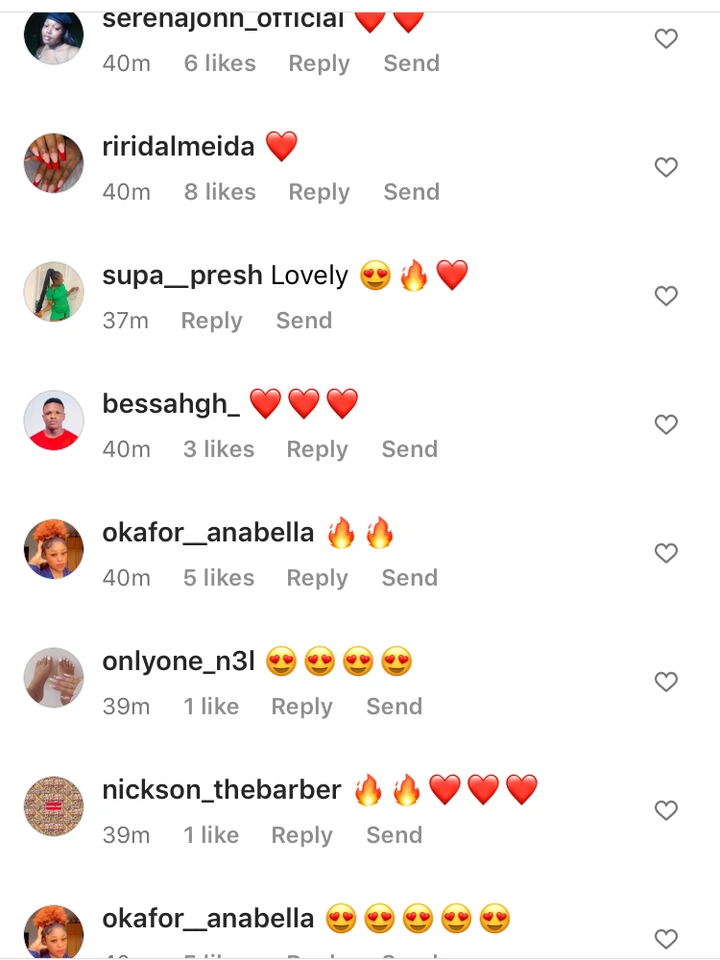720x960 pixels.
Task: Open onlyone_n3l username link
Action: [x=178, y=661]
